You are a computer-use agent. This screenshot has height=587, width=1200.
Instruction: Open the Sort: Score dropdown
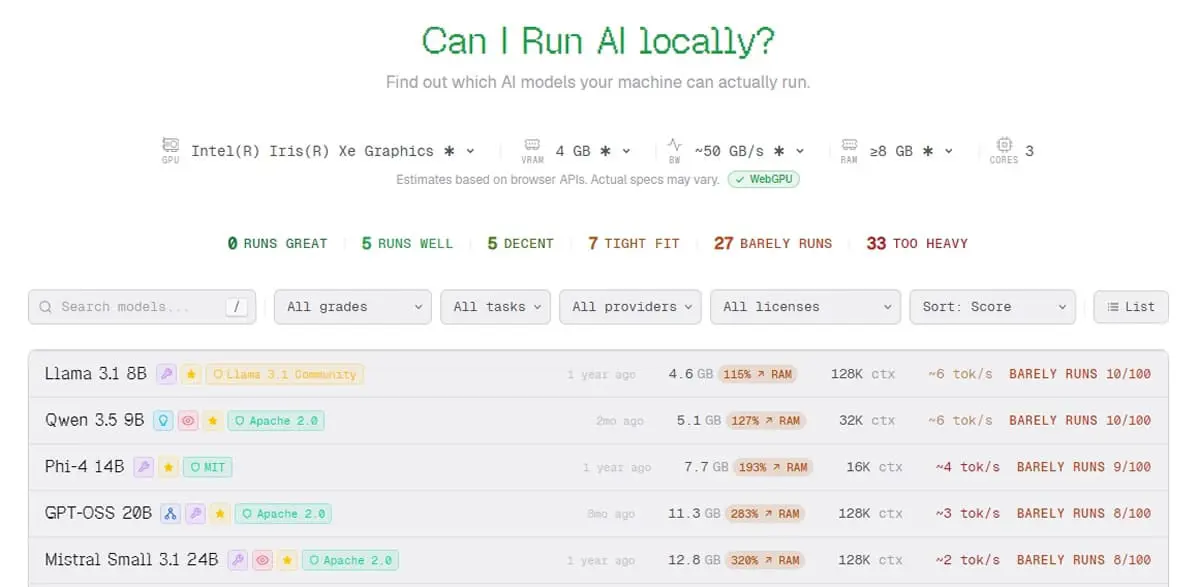pos(993,307)
